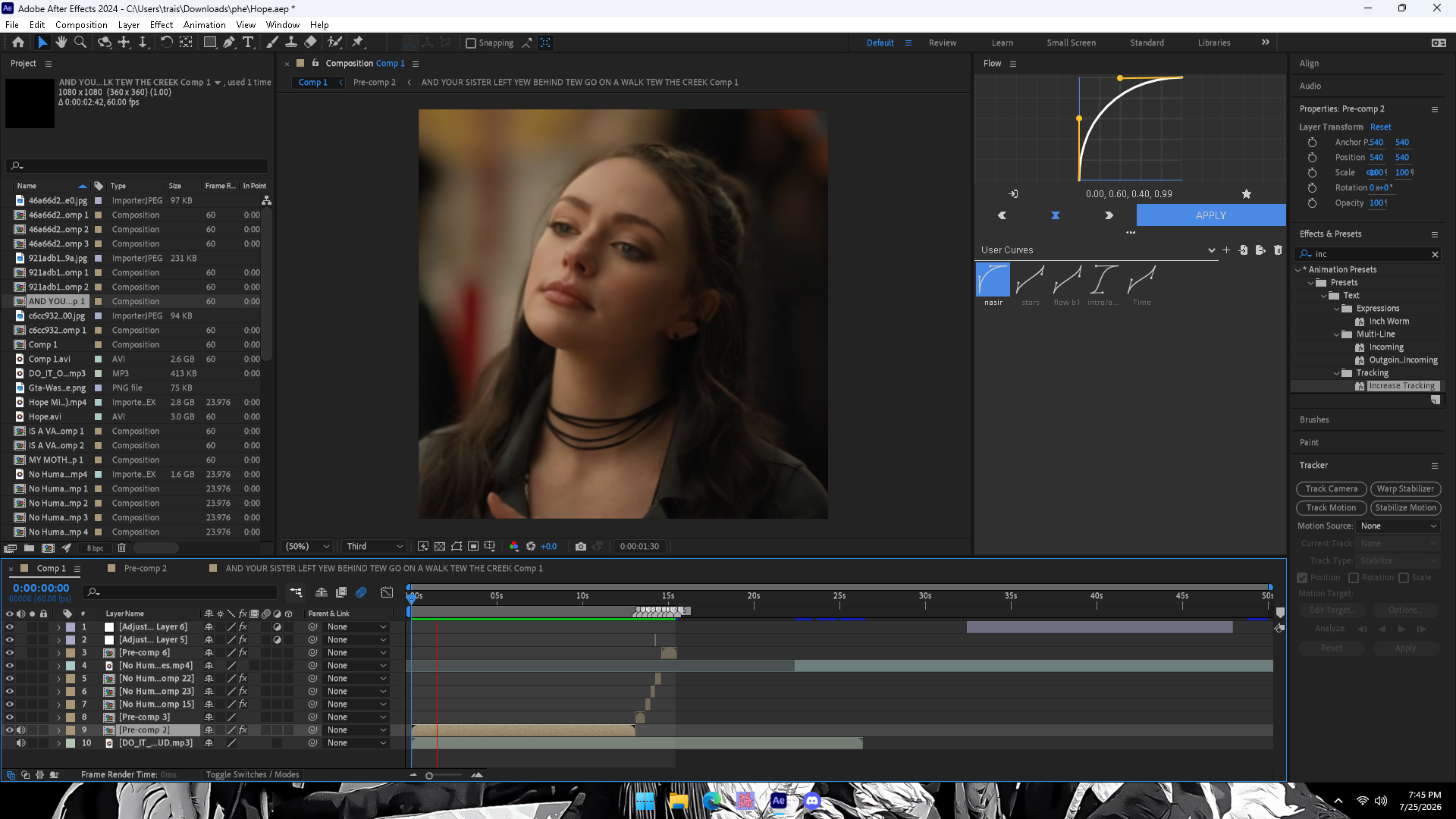Hide layer 3 Pre-comp 6

10,653
